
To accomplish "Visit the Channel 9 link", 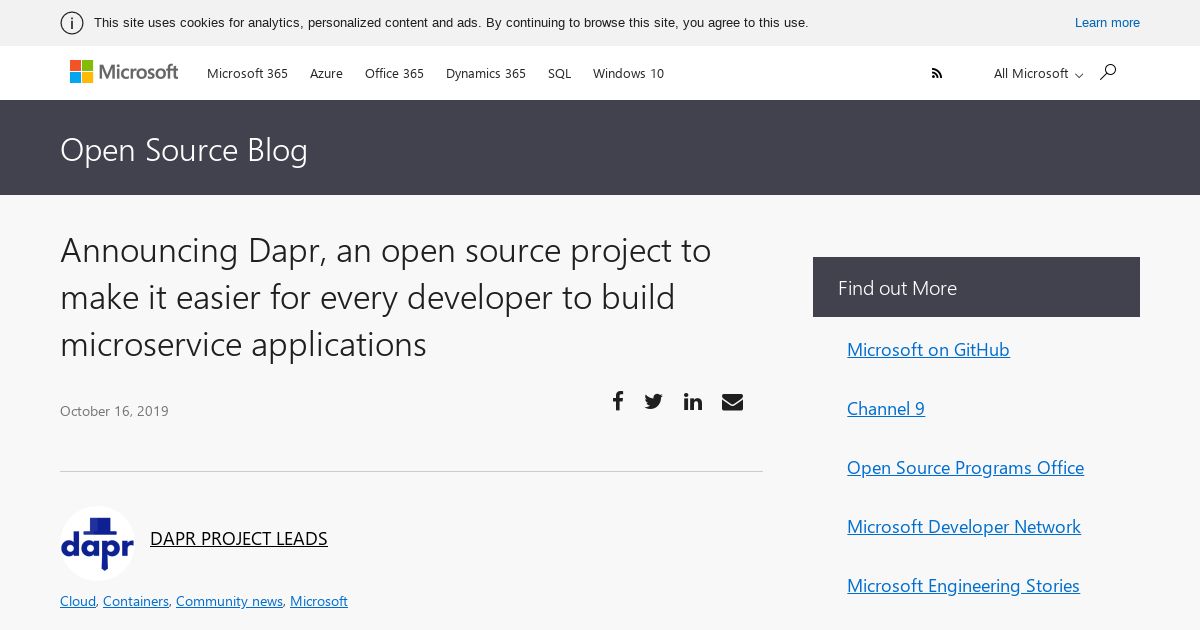I will [886, 408].
